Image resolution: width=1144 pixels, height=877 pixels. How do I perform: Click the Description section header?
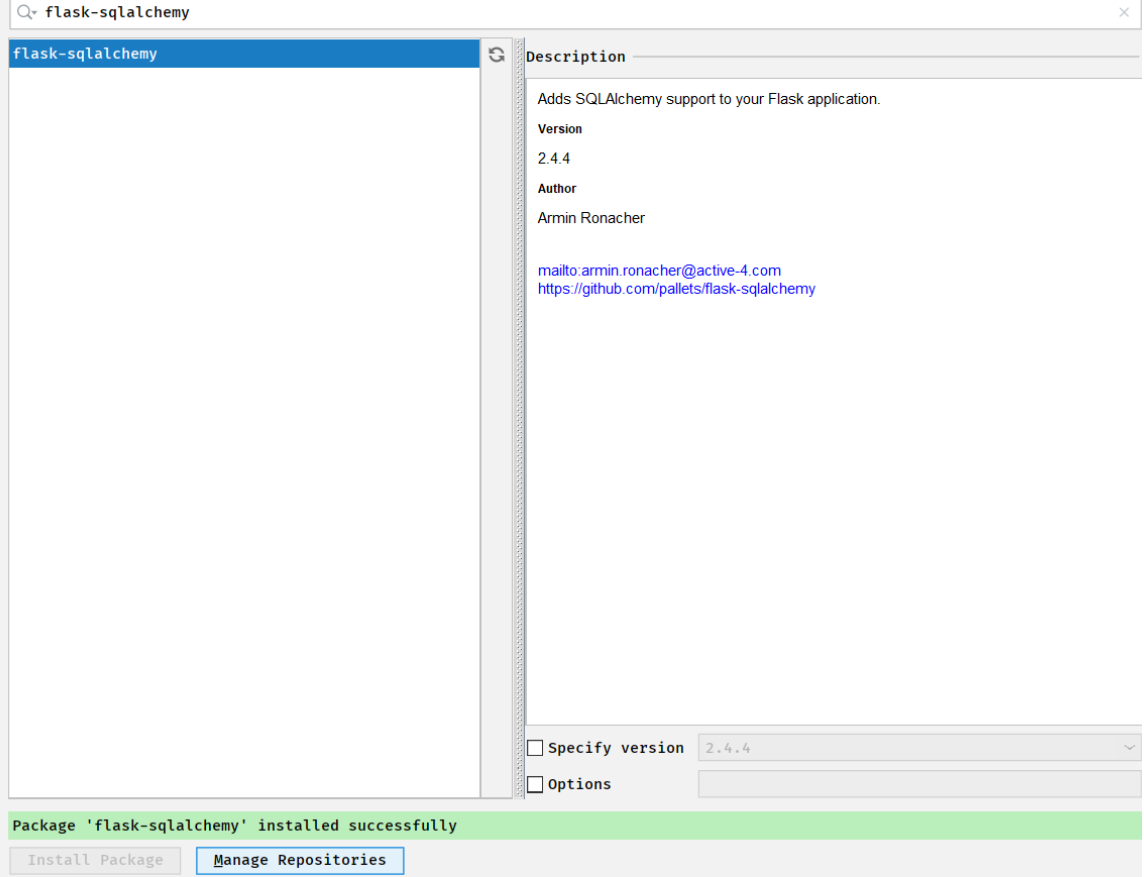click(x=576, y=57)
